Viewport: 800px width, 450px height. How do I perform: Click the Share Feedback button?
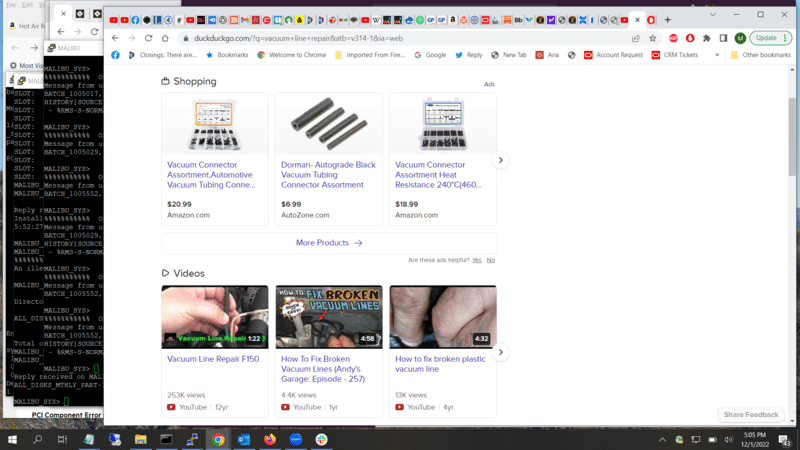(x=751, y=415)
